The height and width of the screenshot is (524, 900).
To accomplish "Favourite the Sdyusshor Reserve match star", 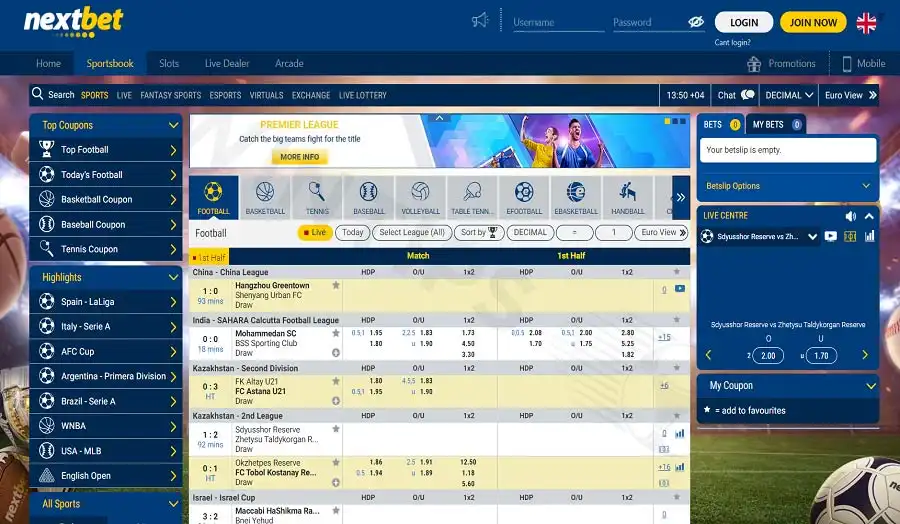I will tap(336, 429).
